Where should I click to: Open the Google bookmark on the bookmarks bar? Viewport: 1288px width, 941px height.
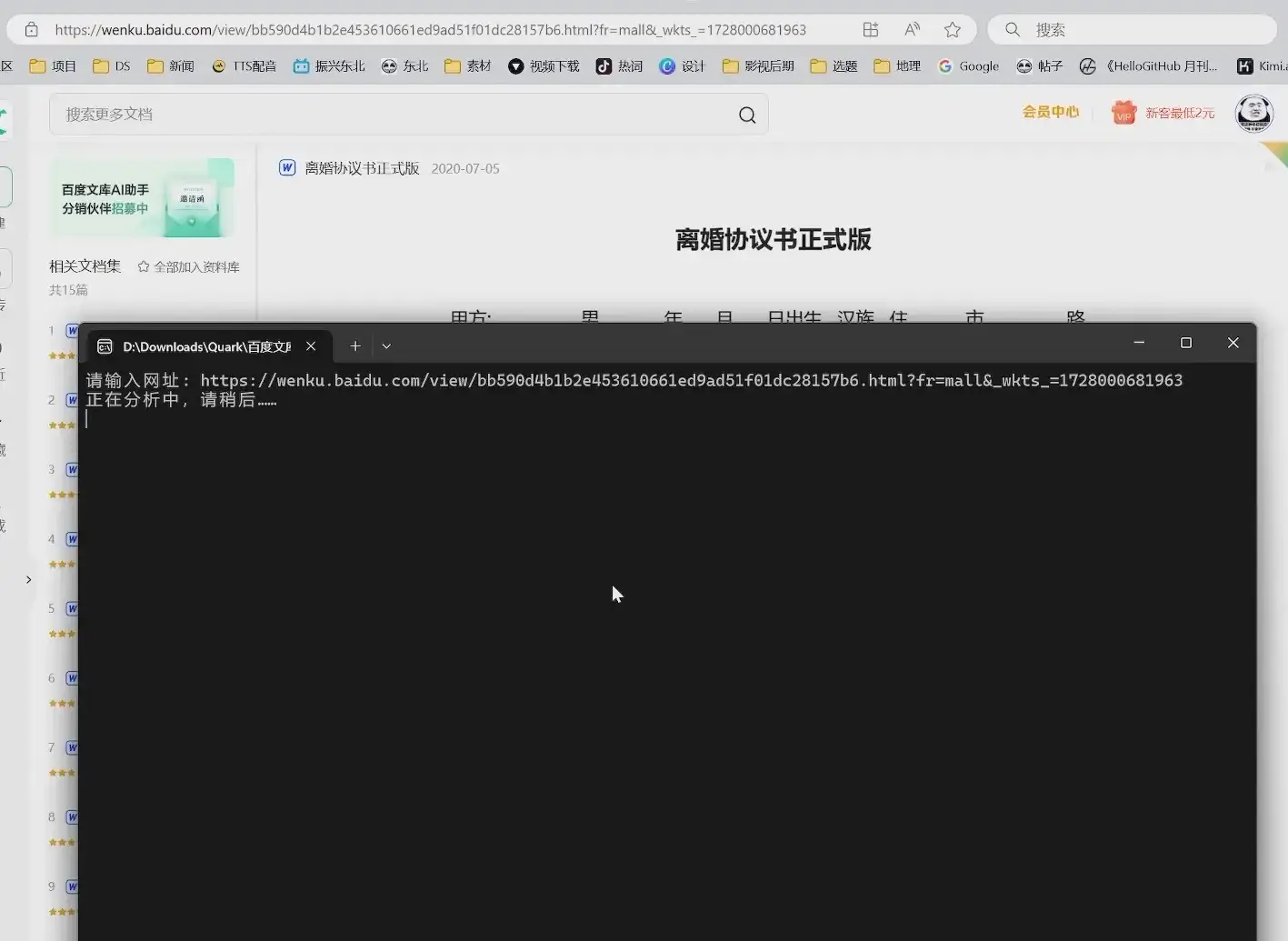pos(967,65)
